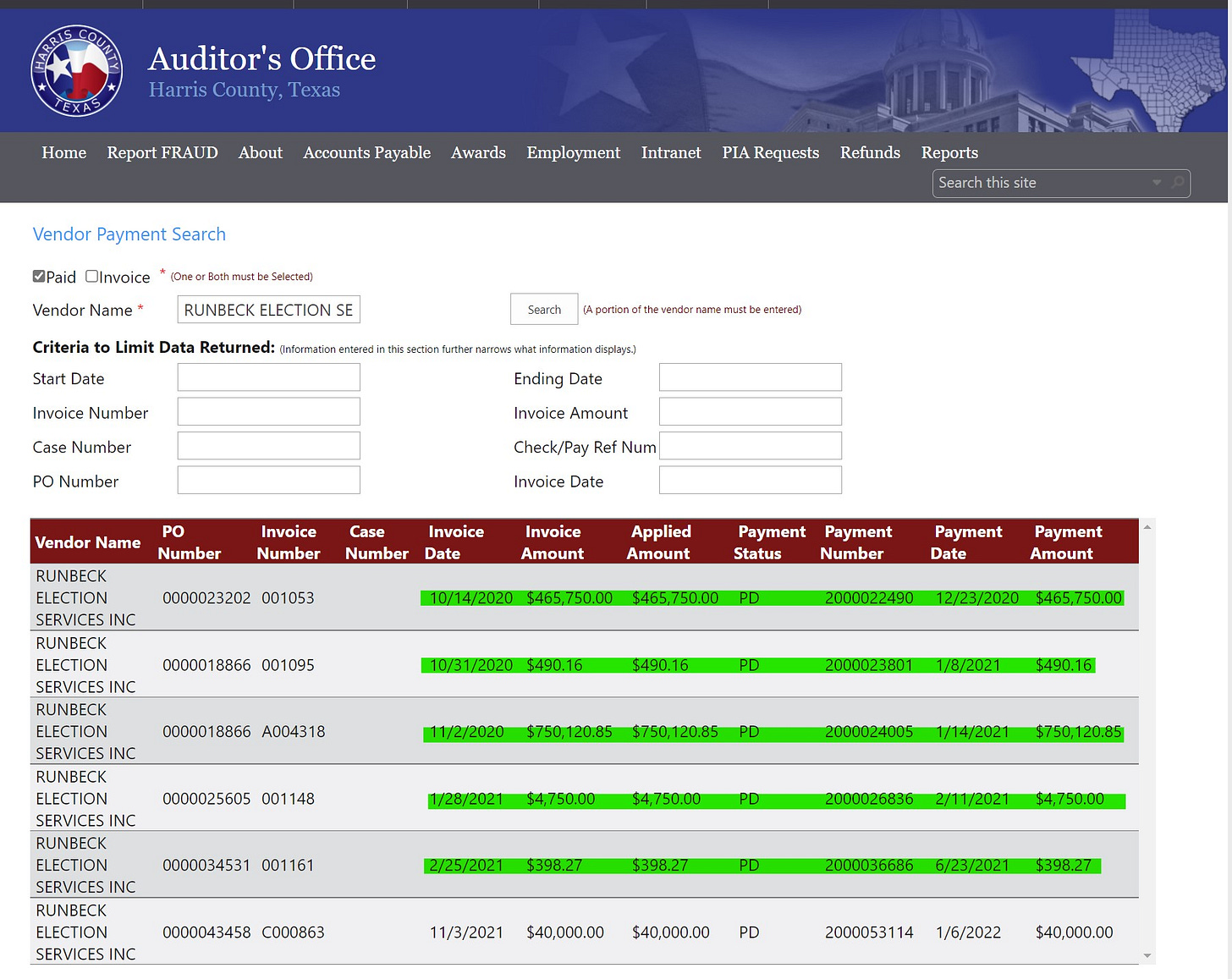Open the site search scope dropdown arrow
Screen dimensions: 1232x979
pyautogui.click(x=1157, y=183)
